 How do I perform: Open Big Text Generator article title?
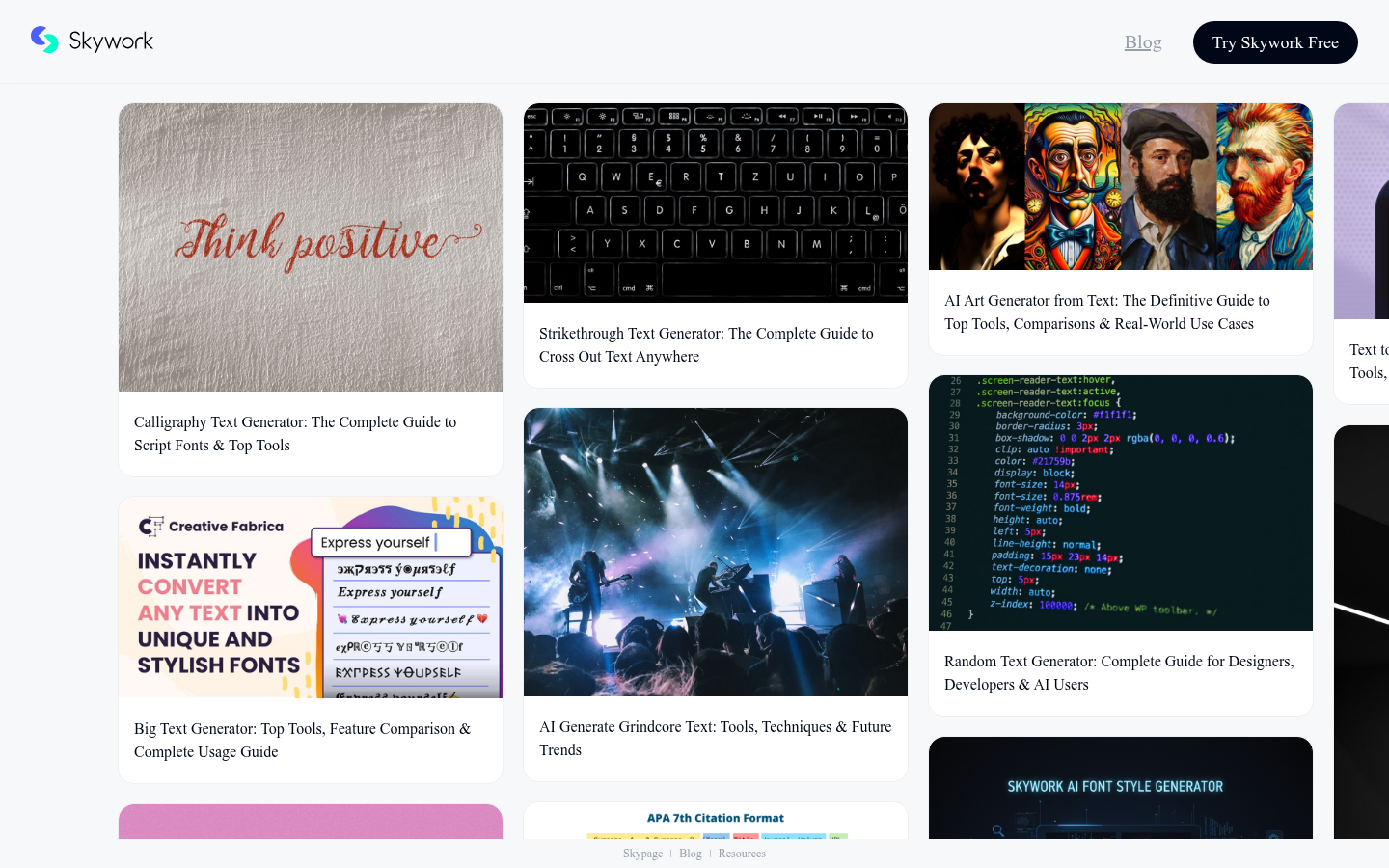[303, 741]
